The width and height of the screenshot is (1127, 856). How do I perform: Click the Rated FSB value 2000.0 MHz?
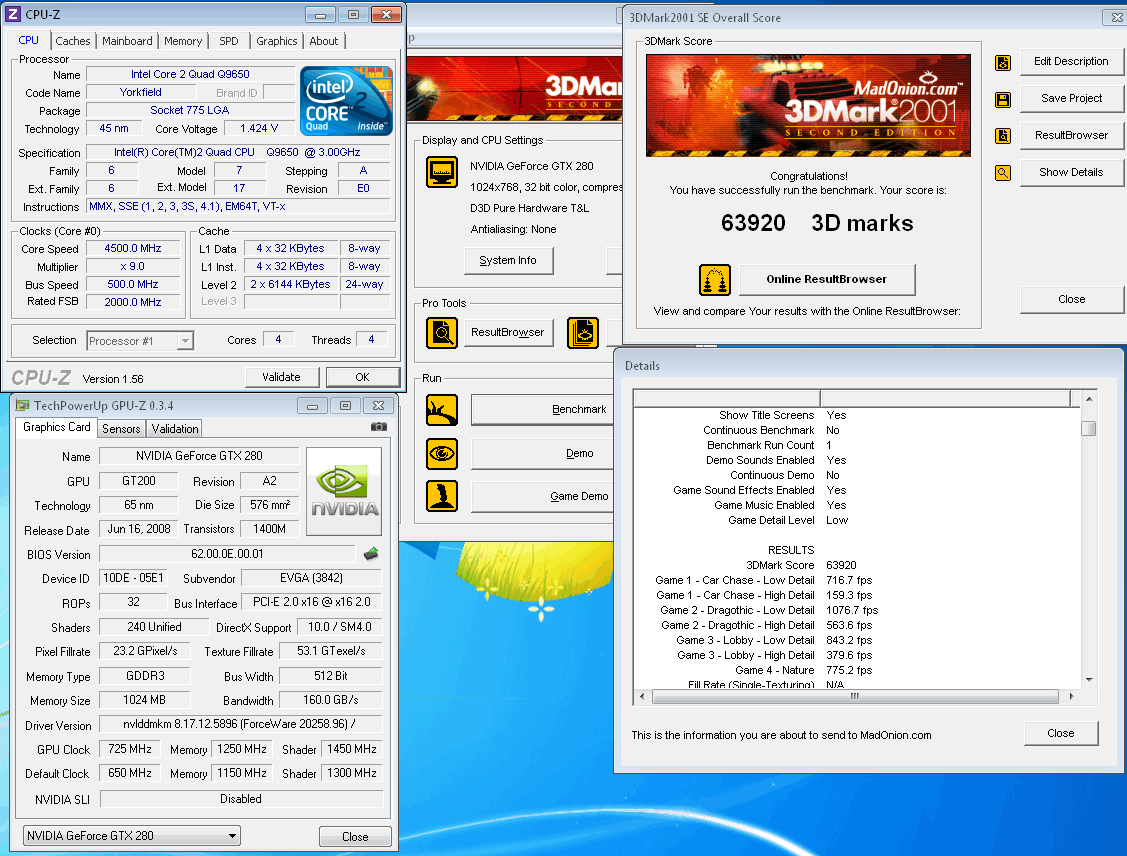pos(133,303)
